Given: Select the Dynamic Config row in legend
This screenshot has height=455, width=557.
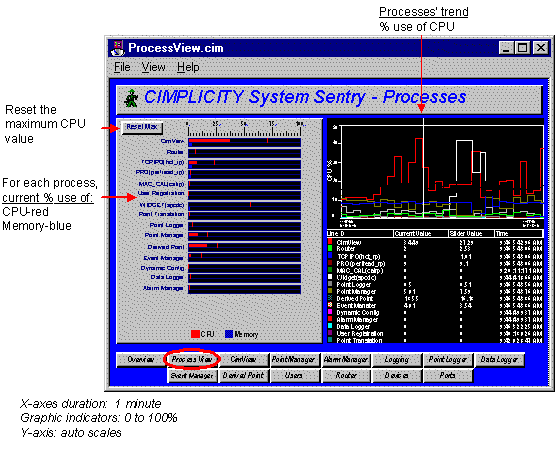Looking at the screenshot, I should 435,312.
